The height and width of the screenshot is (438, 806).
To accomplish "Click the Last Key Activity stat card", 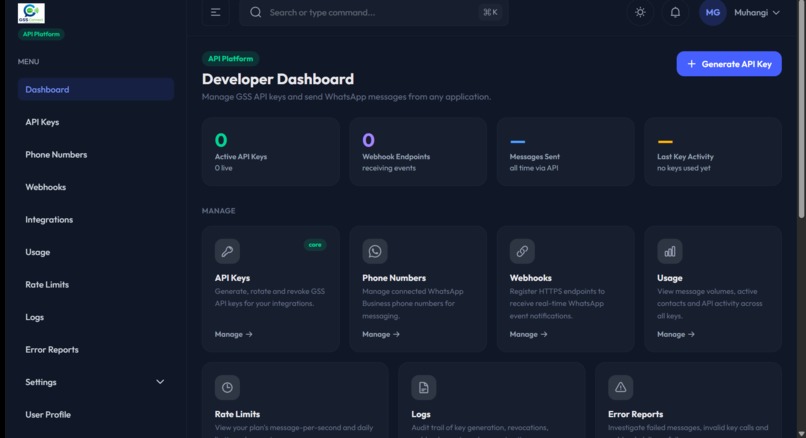I will pos(713,152).
